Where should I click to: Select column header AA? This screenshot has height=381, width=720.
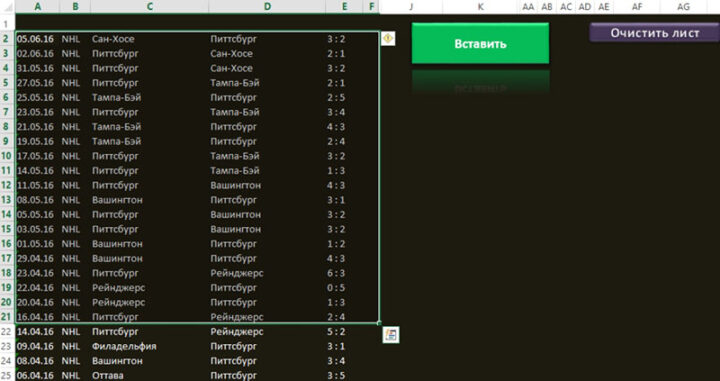point(528,6)
